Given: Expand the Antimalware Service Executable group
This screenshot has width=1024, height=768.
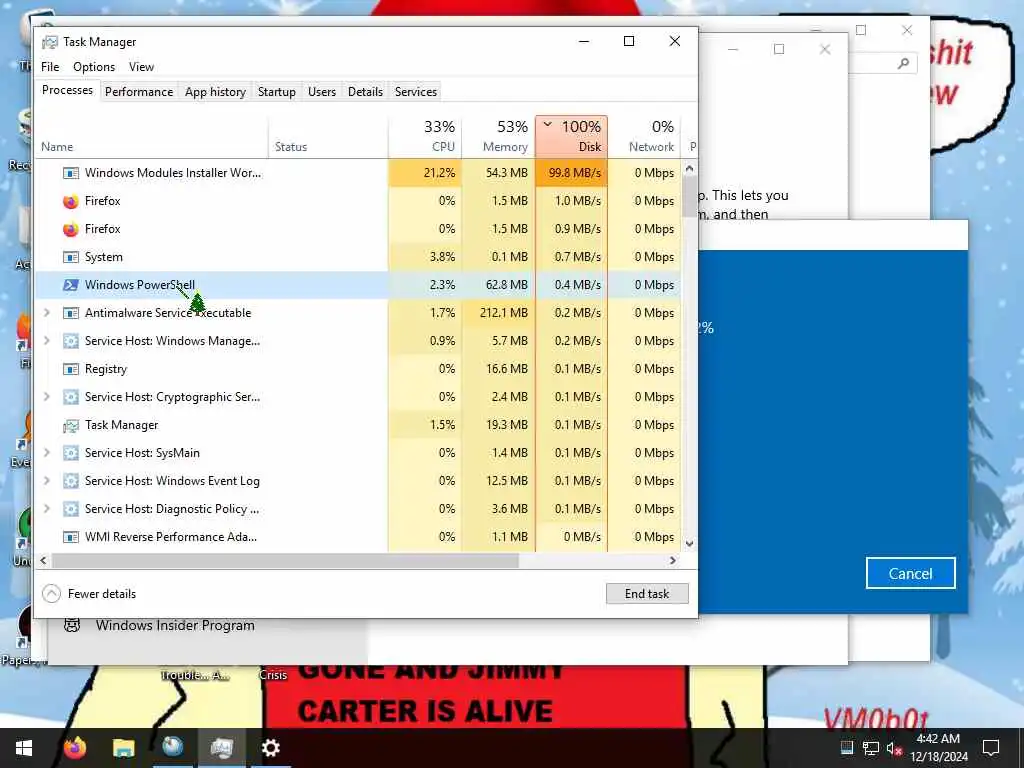Looking at the screenshot, I should [46, 313].
